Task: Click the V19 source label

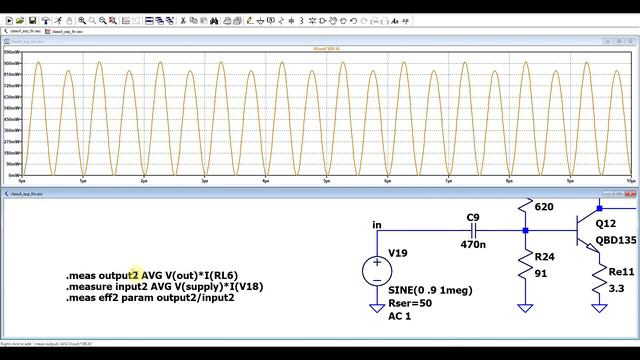Action: pos(398,253)
